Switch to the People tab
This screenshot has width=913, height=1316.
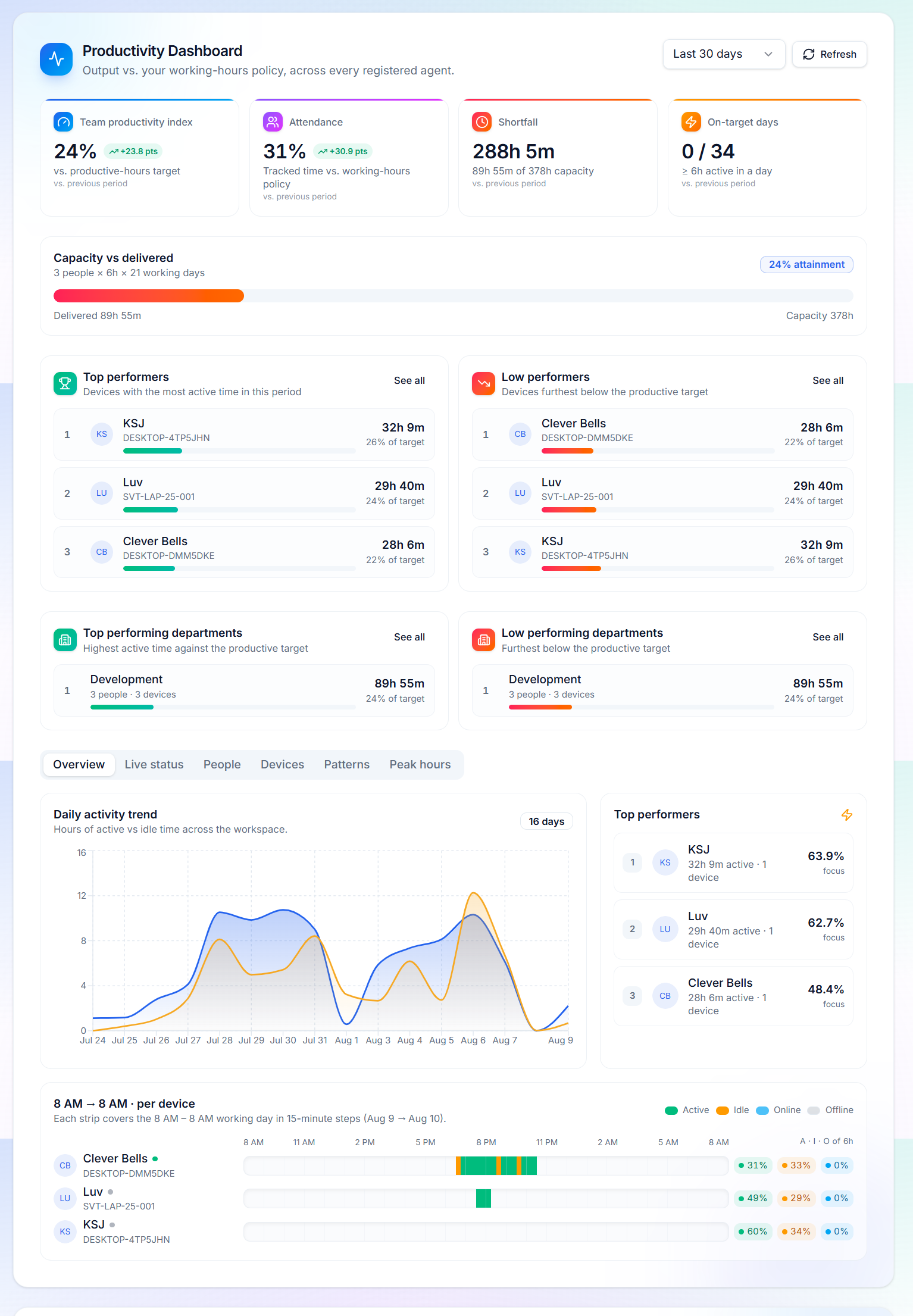coord(222,764)
